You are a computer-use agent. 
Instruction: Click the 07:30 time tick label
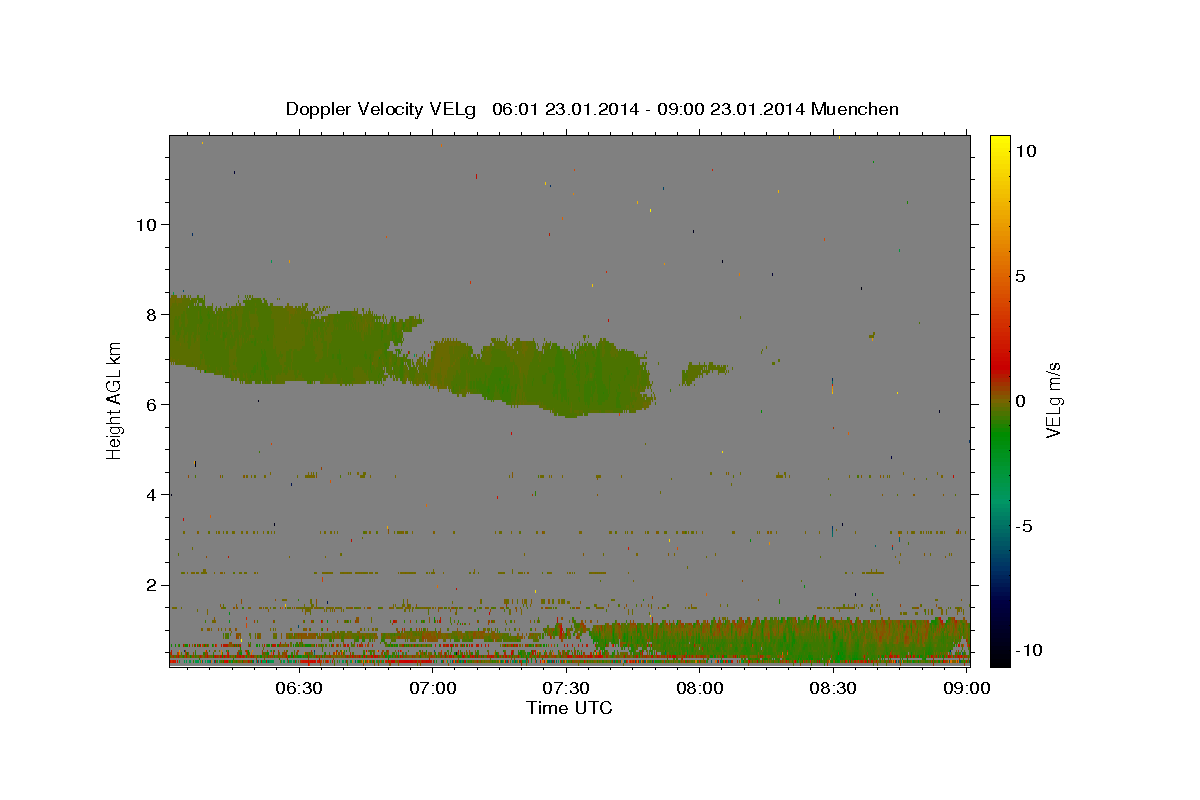[566, 688]
